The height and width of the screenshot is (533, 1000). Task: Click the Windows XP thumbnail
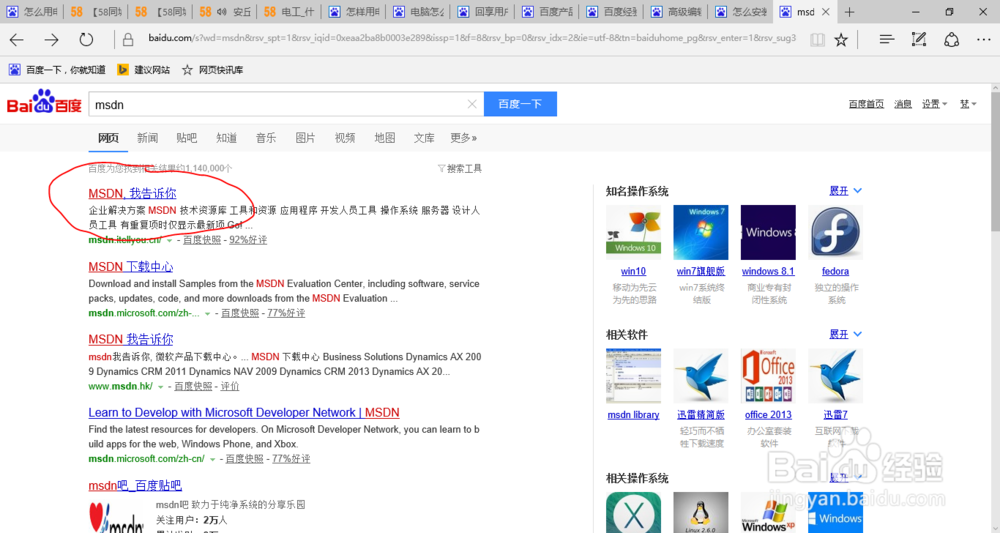[768, 512]
